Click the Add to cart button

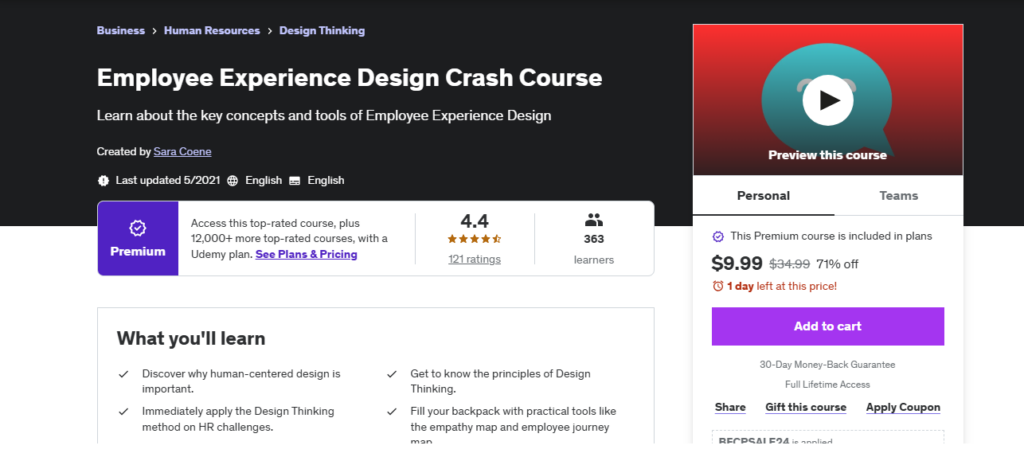(827, 326)
